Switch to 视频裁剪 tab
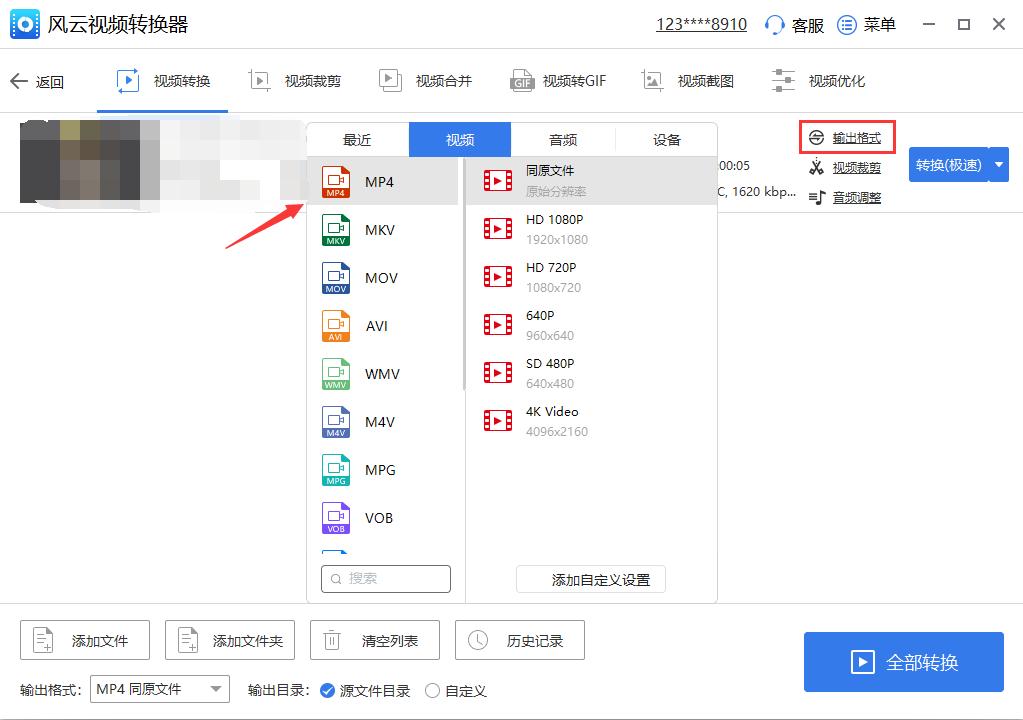 [x=294, y=81]
